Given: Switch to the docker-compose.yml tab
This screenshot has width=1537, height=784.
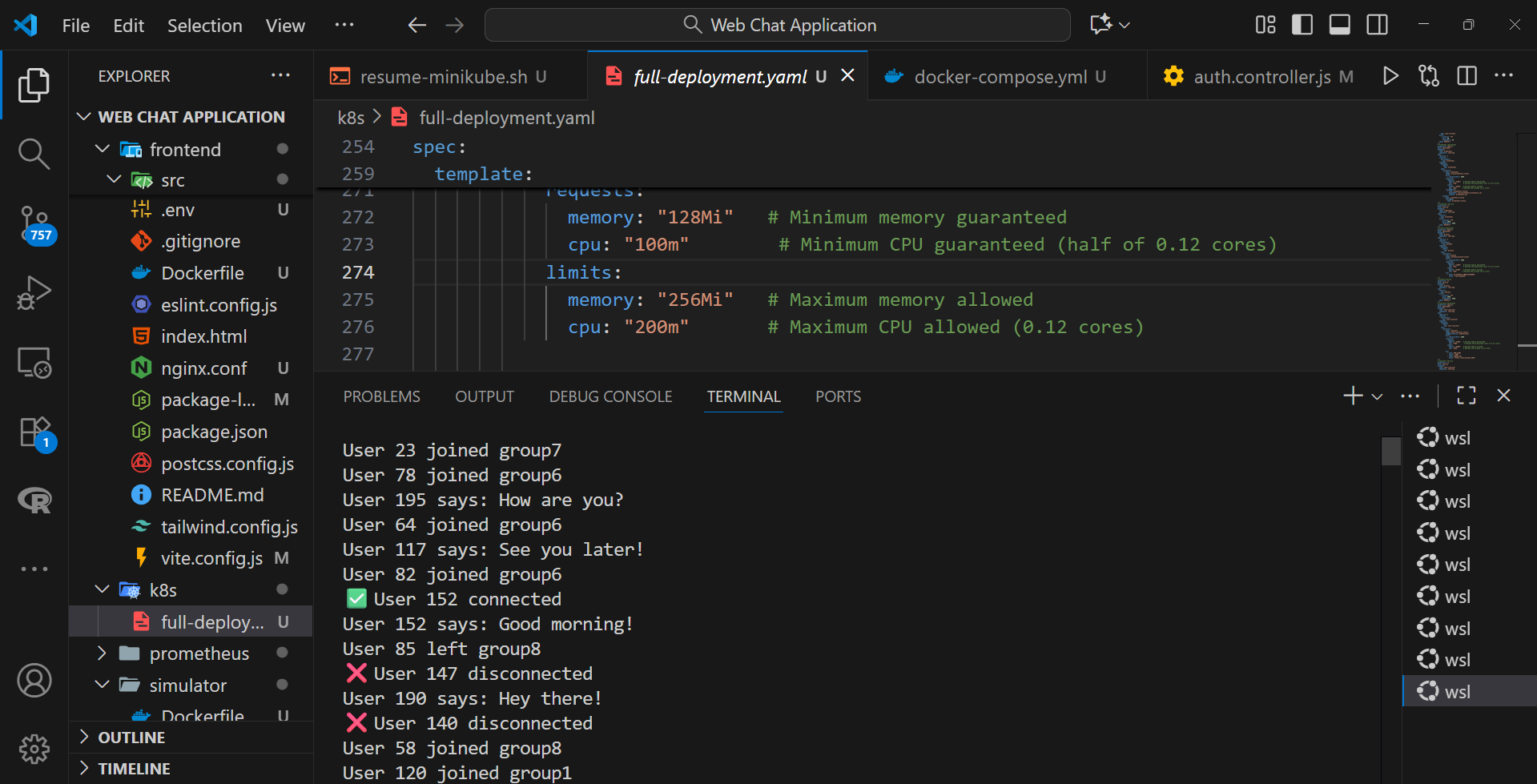Looking at the screenshot, I should point(1000,77).
